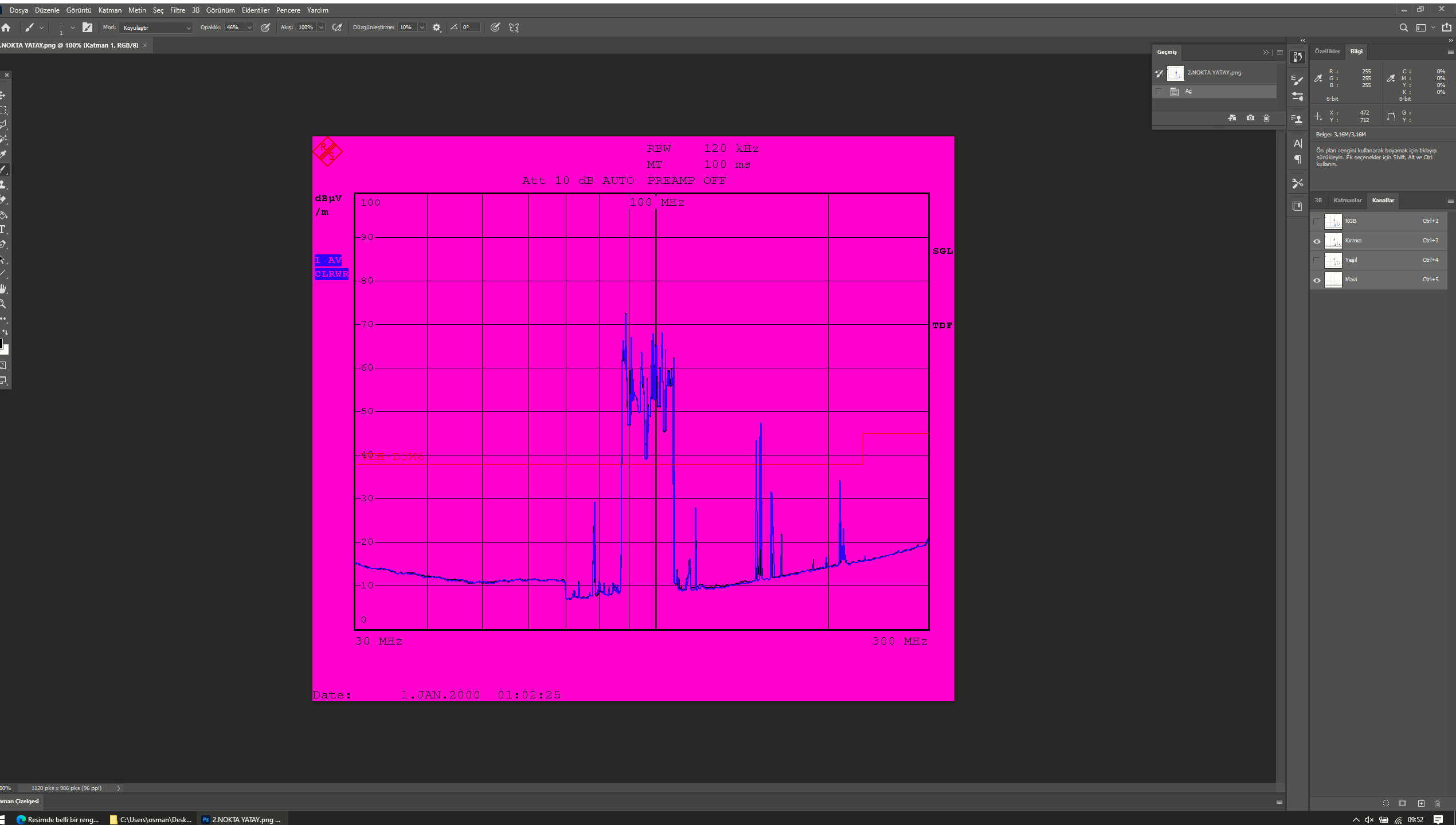
Task: Open the brush preset picker arrow
Action: (72, 27)
